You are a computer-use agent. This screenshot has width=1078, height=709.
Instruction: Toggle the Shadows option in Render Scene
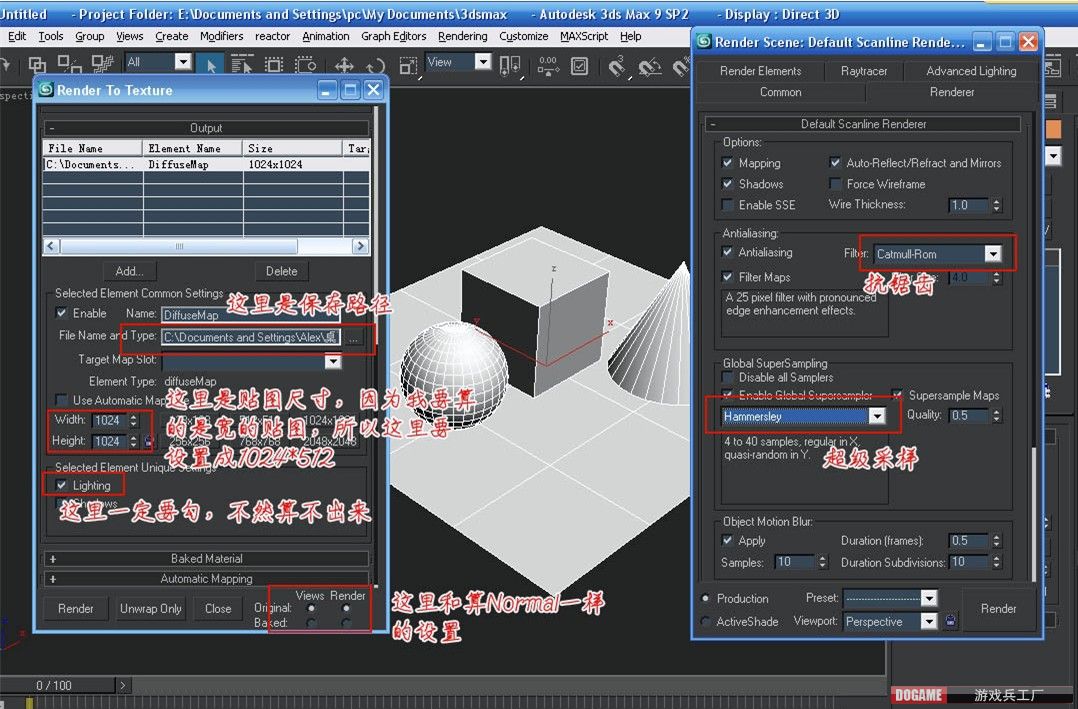click(727, 184)
